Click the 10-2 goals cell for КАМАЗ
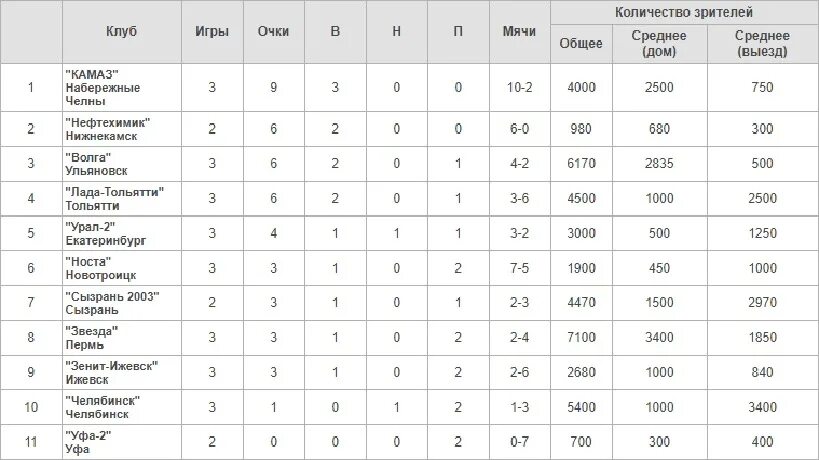The width and height of the screenshot is (819, 460). point(519,87)
